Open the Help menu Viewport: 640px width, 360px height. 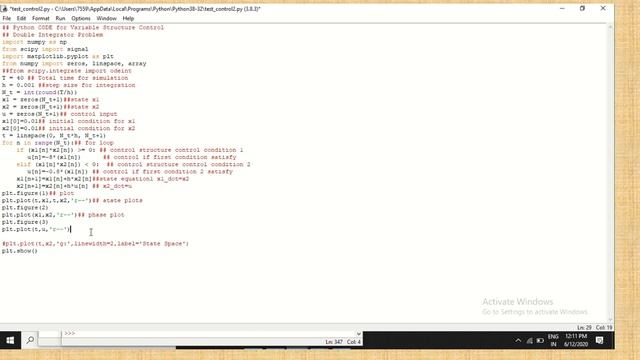(x=128, y=18)
